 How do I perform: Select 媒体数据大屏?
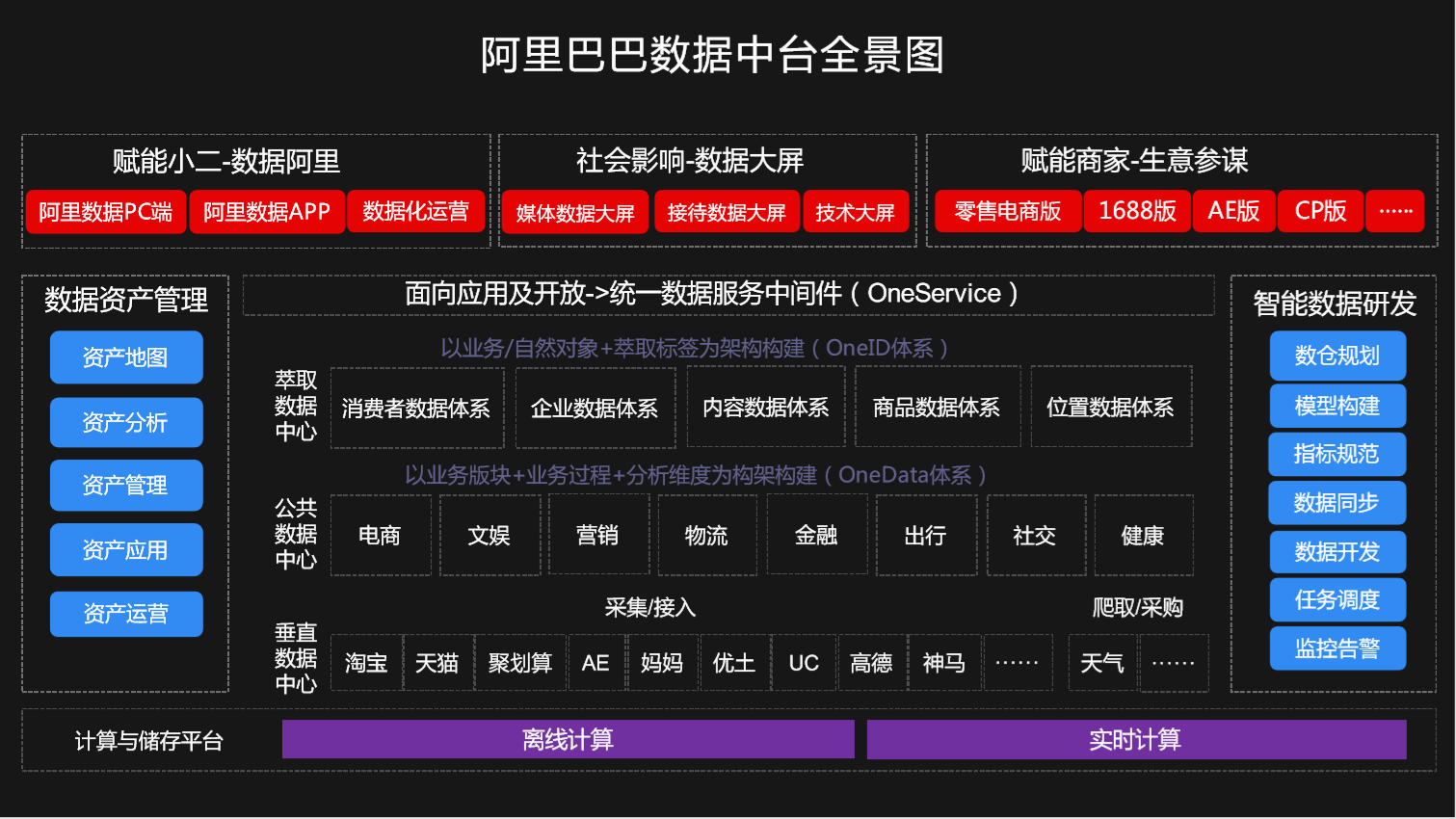click(x=575, y=211)
